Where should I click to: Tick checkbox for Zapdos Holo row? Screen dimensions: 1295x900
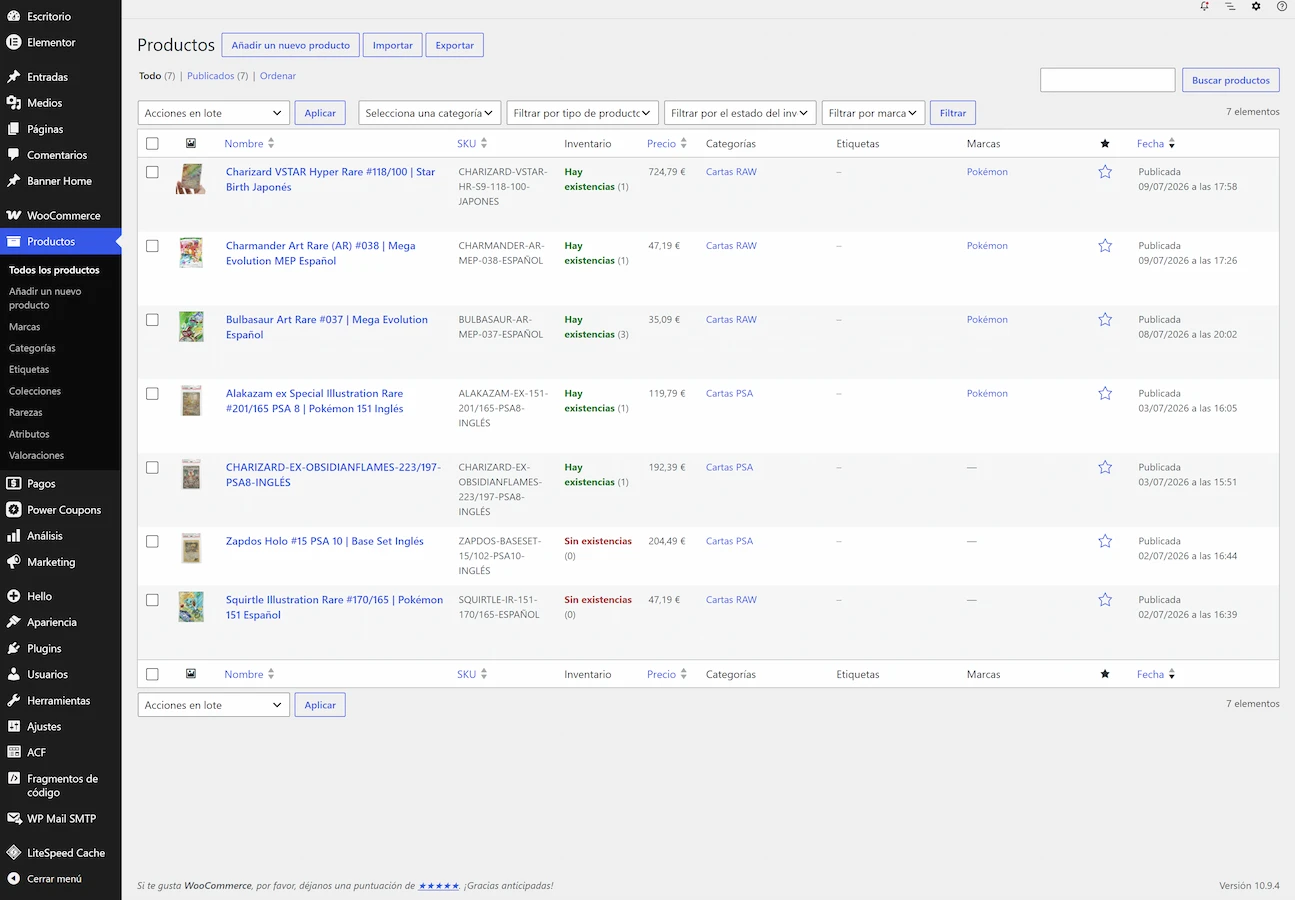[x=152, y=541]
